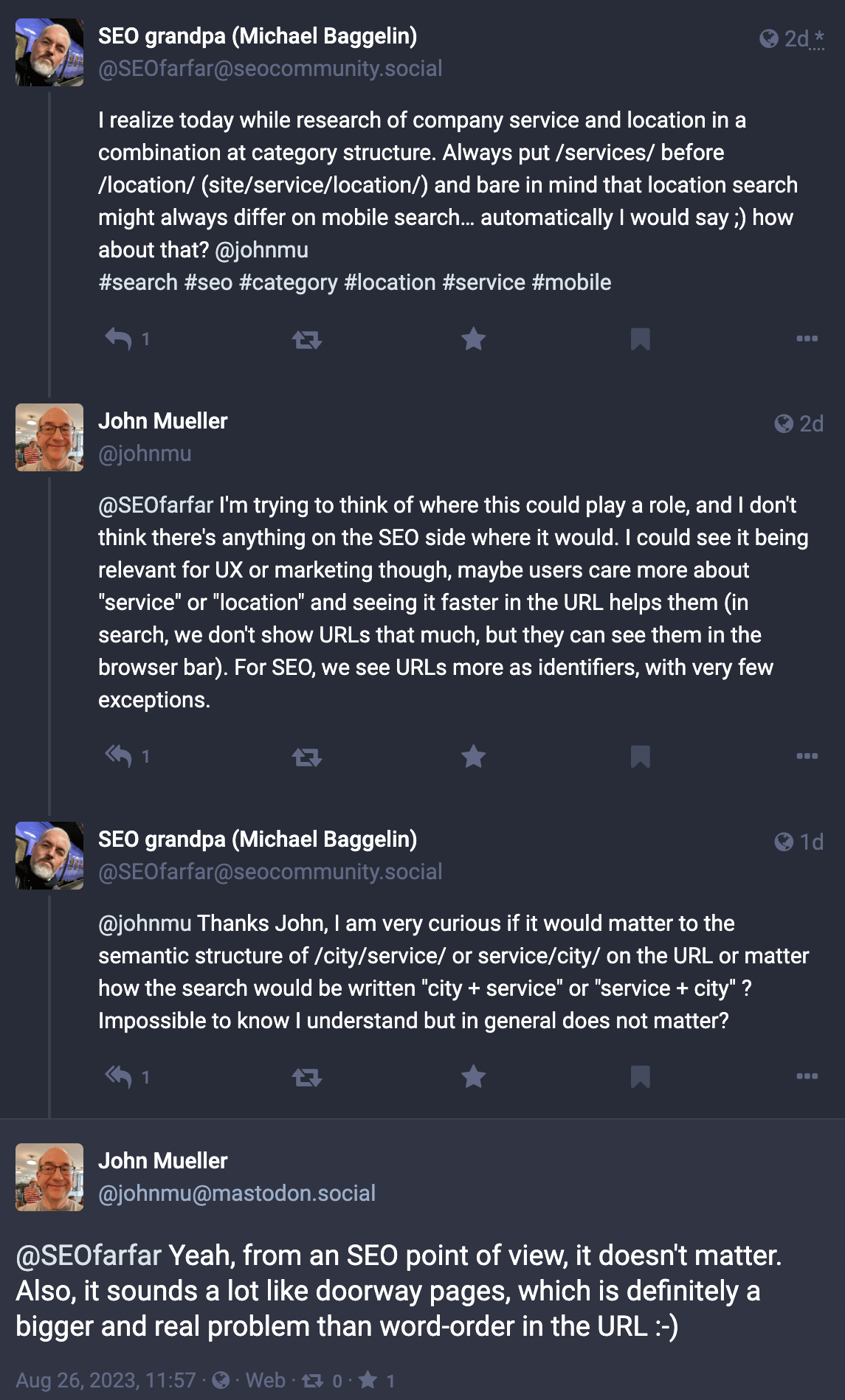Viewport: 845px width, 1400px height.
Task: Bookmark the /city/service/ question post
Action: pyautogui.click(x=640, y=1077)
